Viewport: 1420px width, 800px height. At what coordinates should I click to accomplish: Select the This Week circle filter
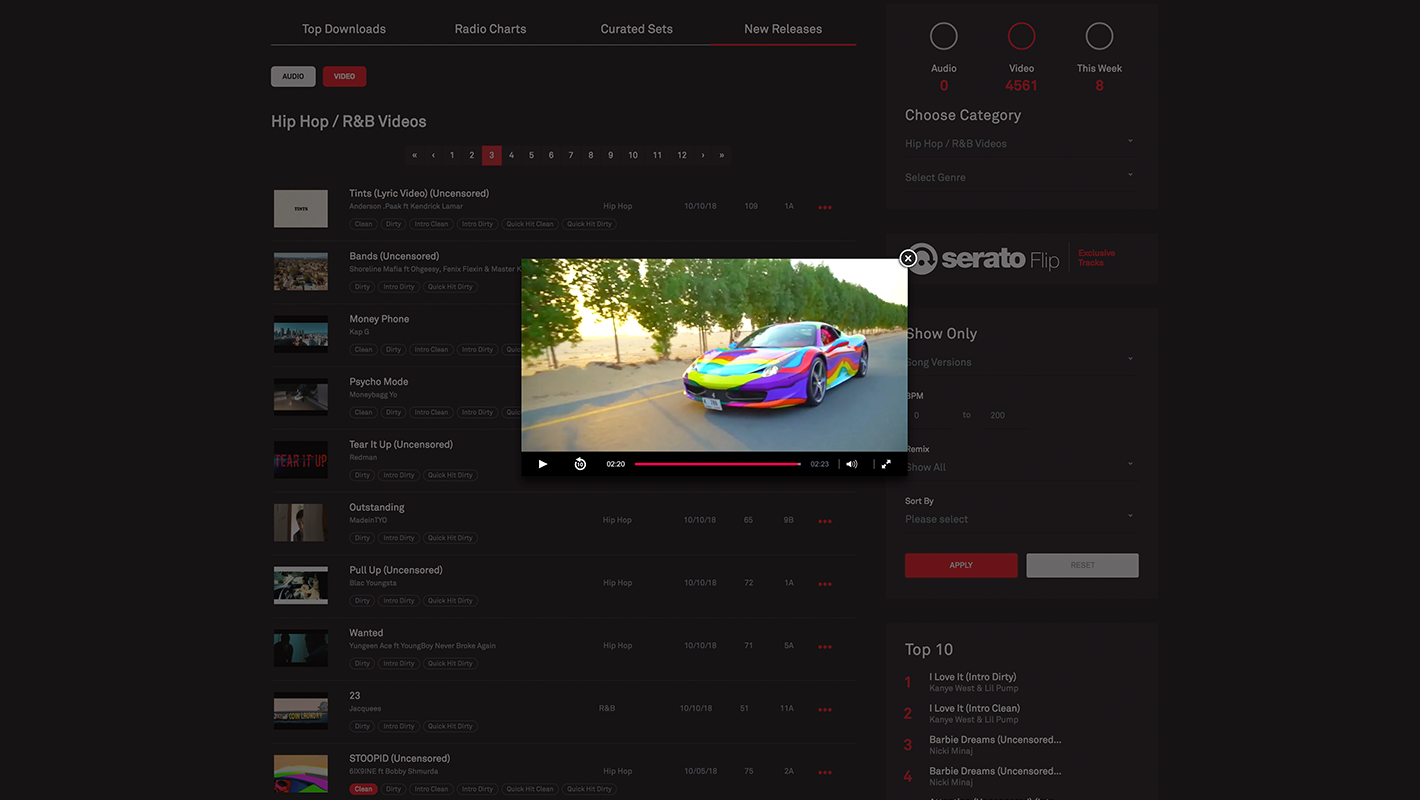point(1099,37)
